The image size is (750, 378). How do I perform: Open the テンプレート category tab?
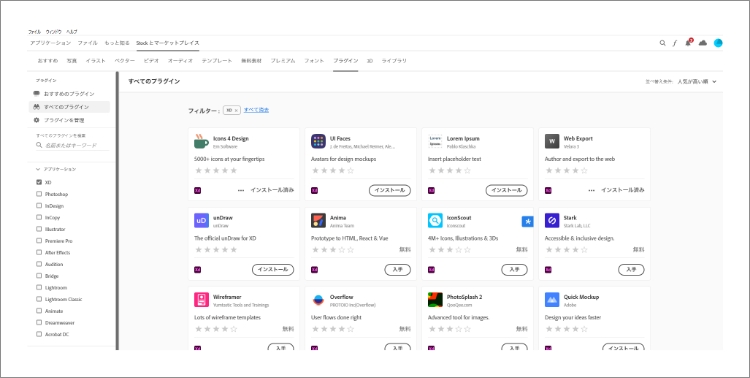(217, 61)
